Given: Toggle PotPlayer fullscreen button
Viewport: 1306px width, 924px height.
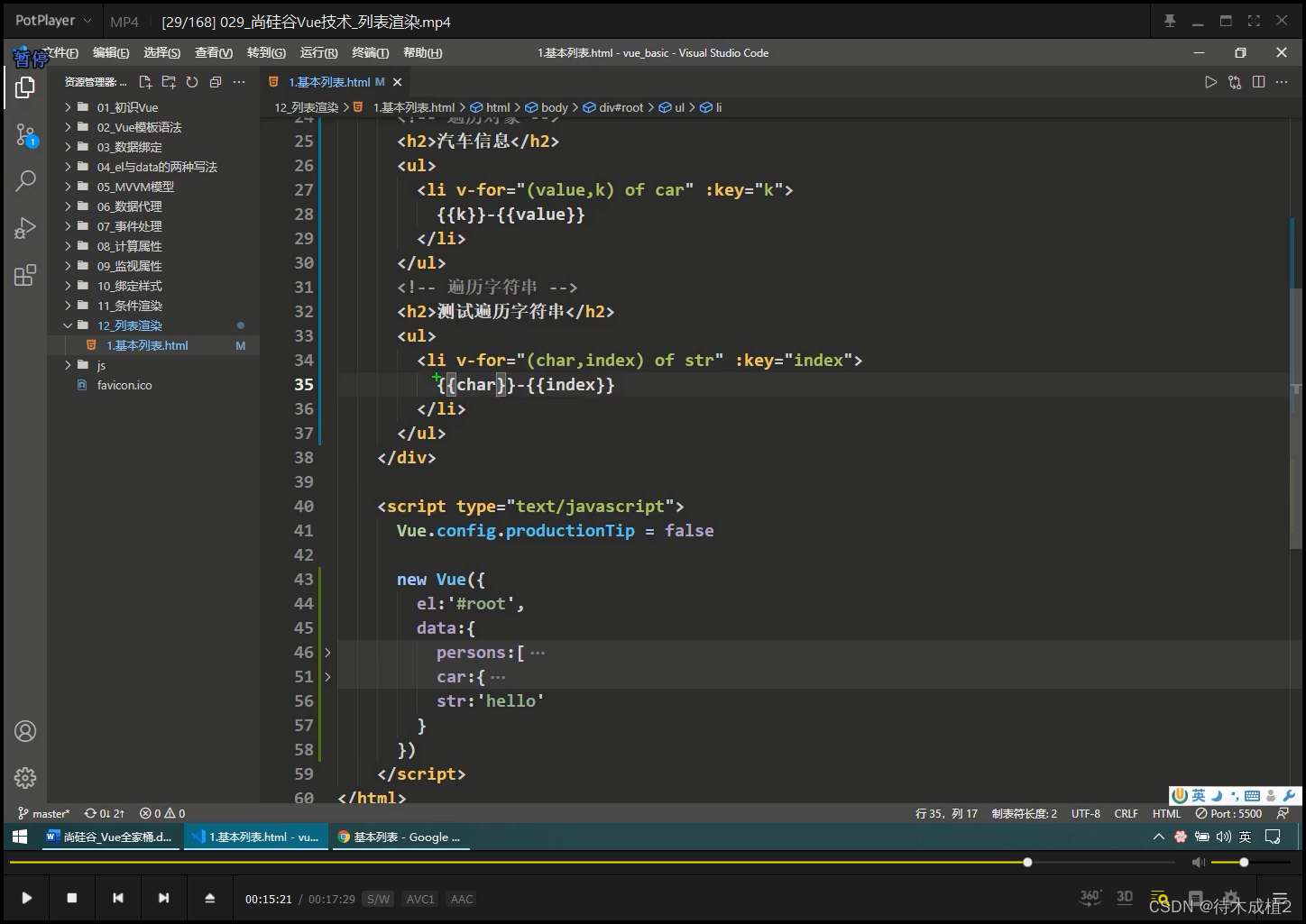Looking at the screenshot, I should click(x=1254, y=21).
